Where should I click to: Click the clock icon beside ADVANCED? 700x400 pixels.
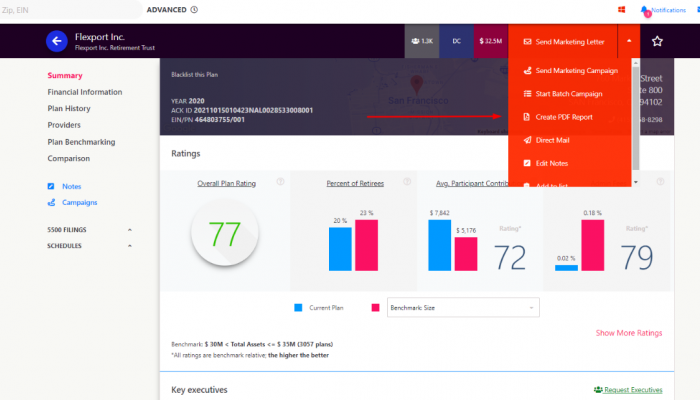click(194, 10)
